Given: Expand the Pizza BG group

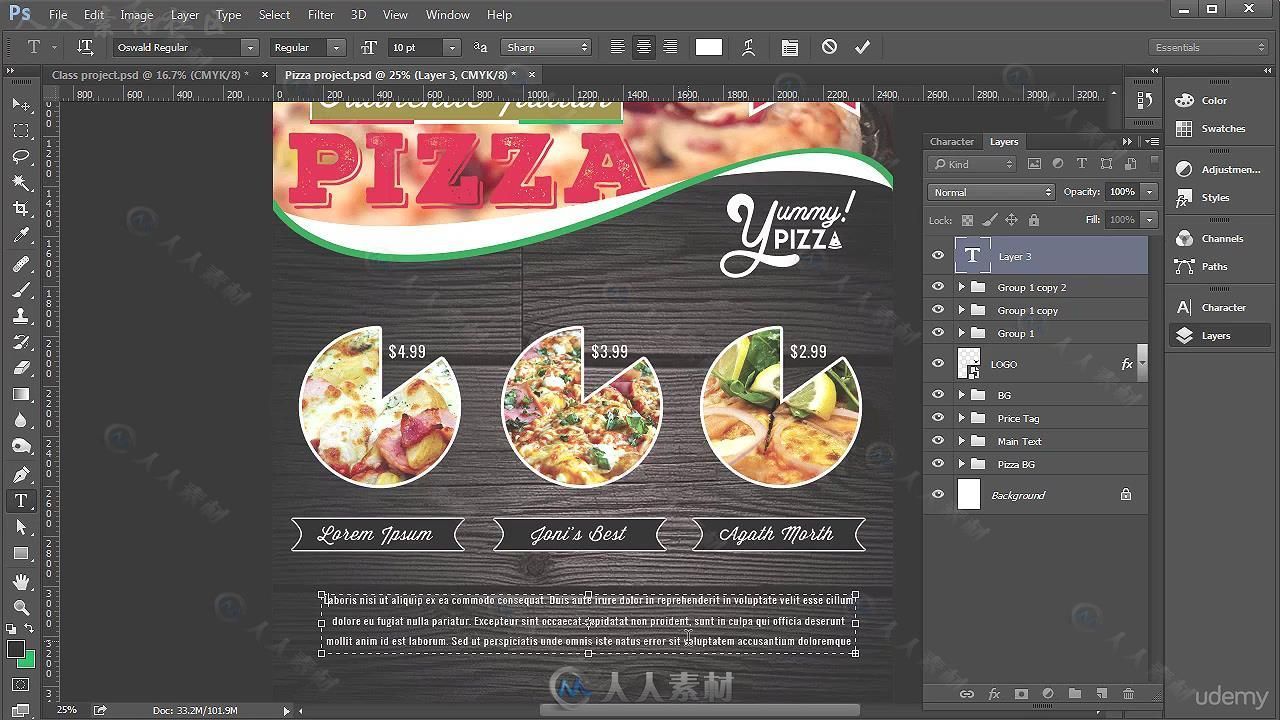Looking at the screenshot, I should pos(961,464).
